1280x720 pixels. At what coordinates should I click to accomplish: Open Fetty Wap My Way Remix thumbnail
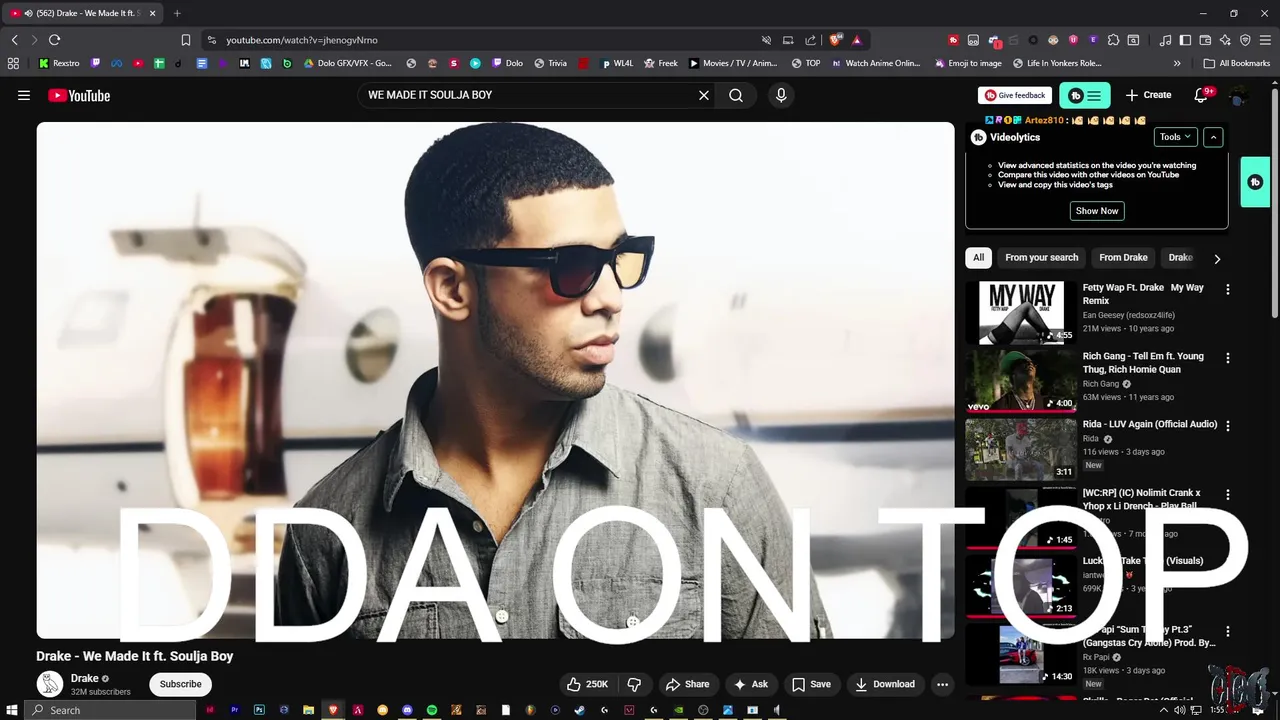(x=1021, y=312)
